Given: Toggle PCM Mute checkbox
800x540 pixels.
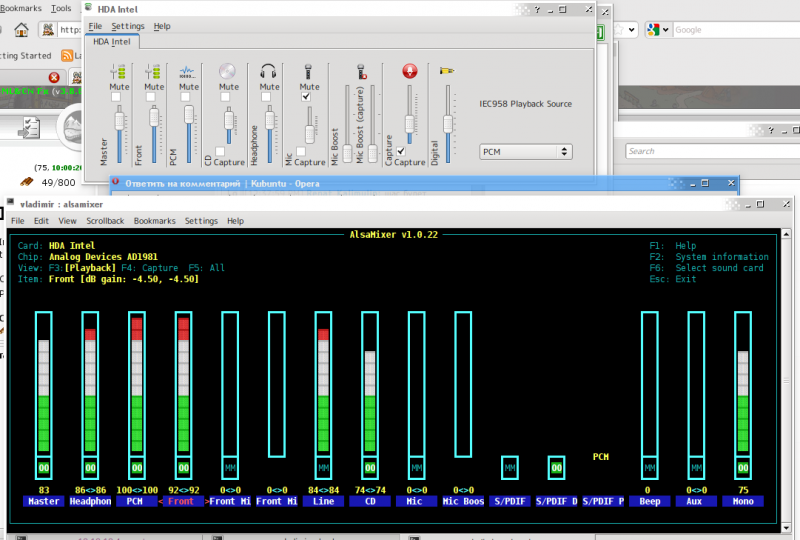Looking at the screenshot, I should (185, 97).
